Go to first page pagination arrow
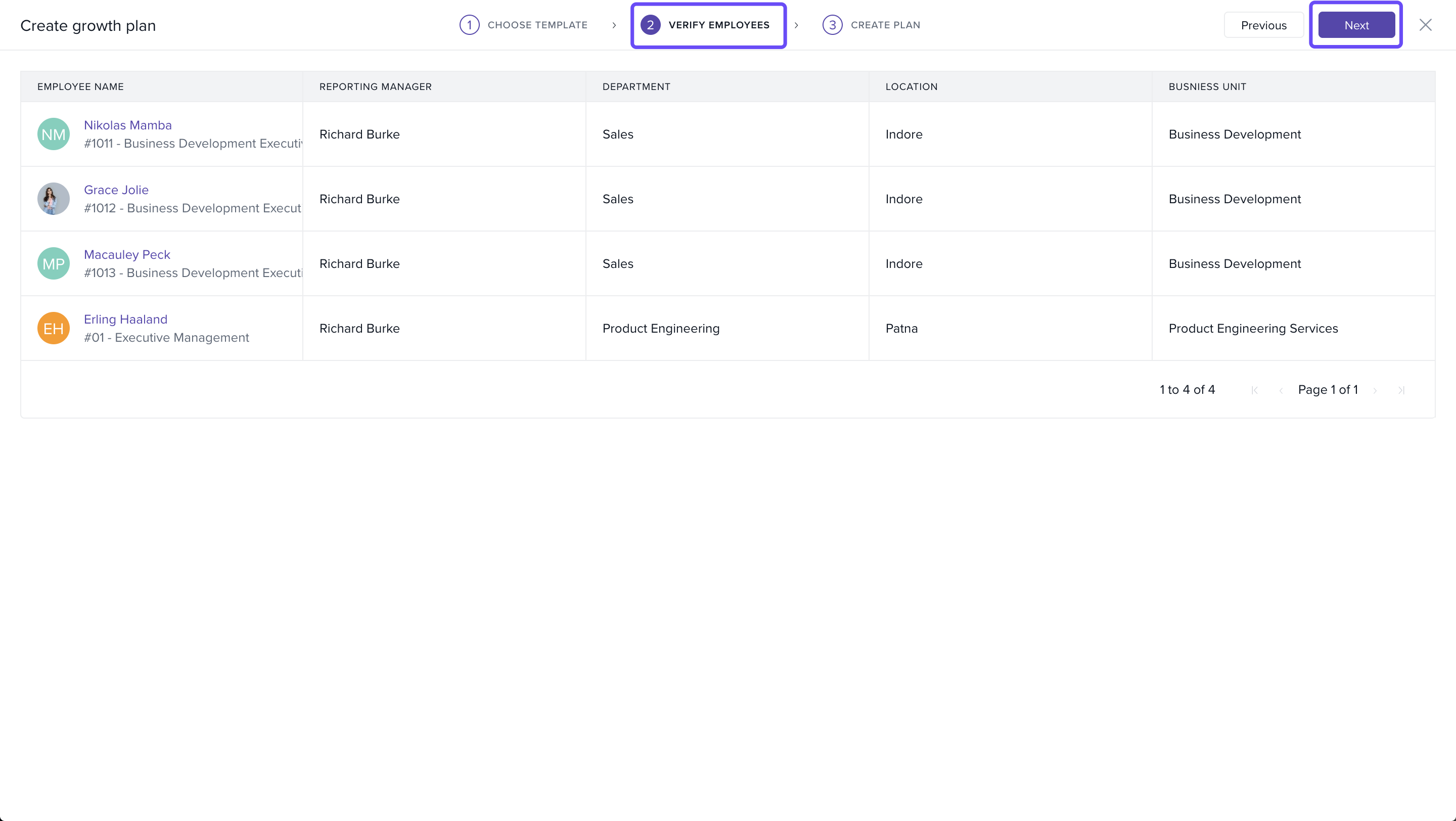 click(x=1254, y=390)
